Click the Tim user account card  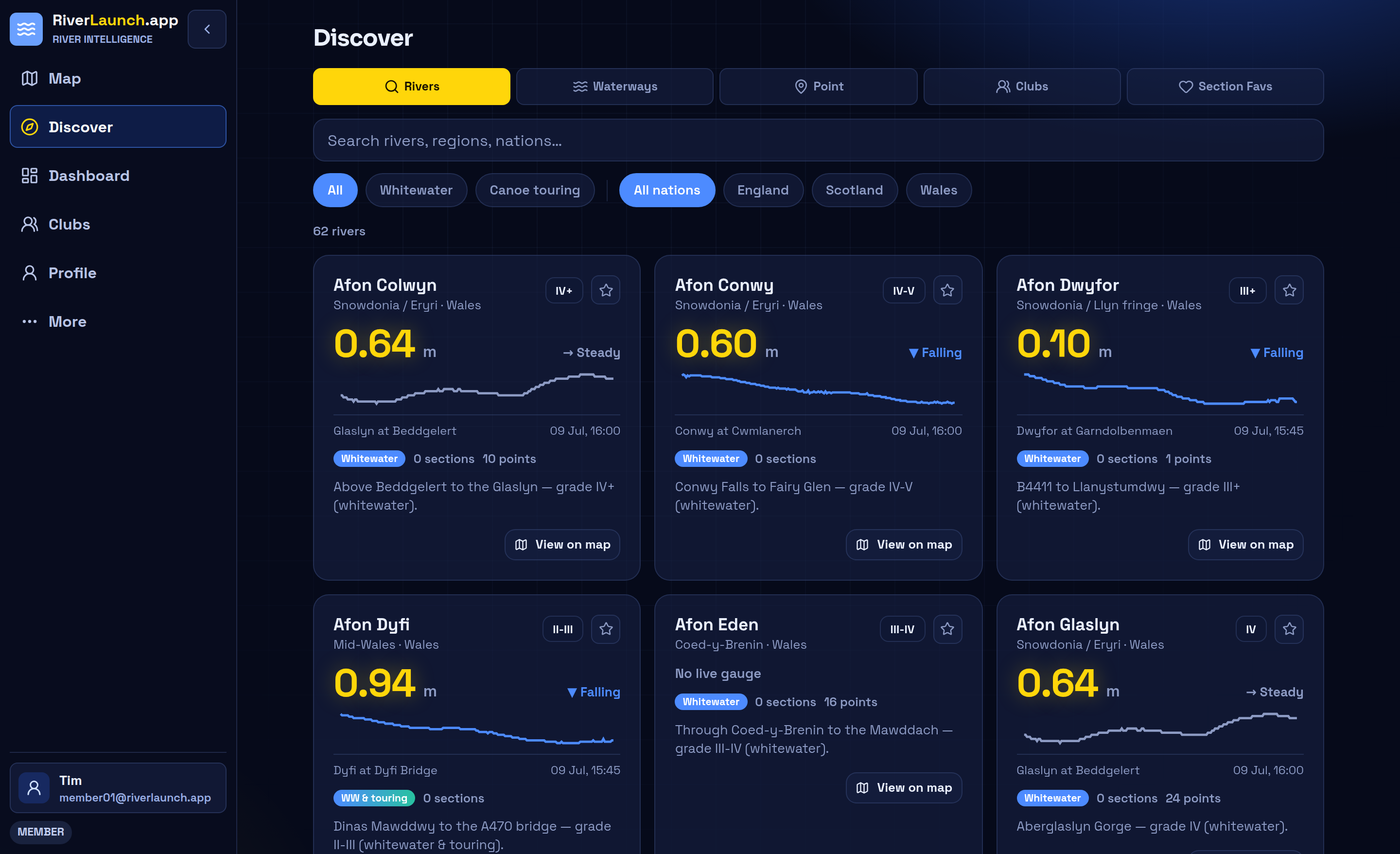118,788
